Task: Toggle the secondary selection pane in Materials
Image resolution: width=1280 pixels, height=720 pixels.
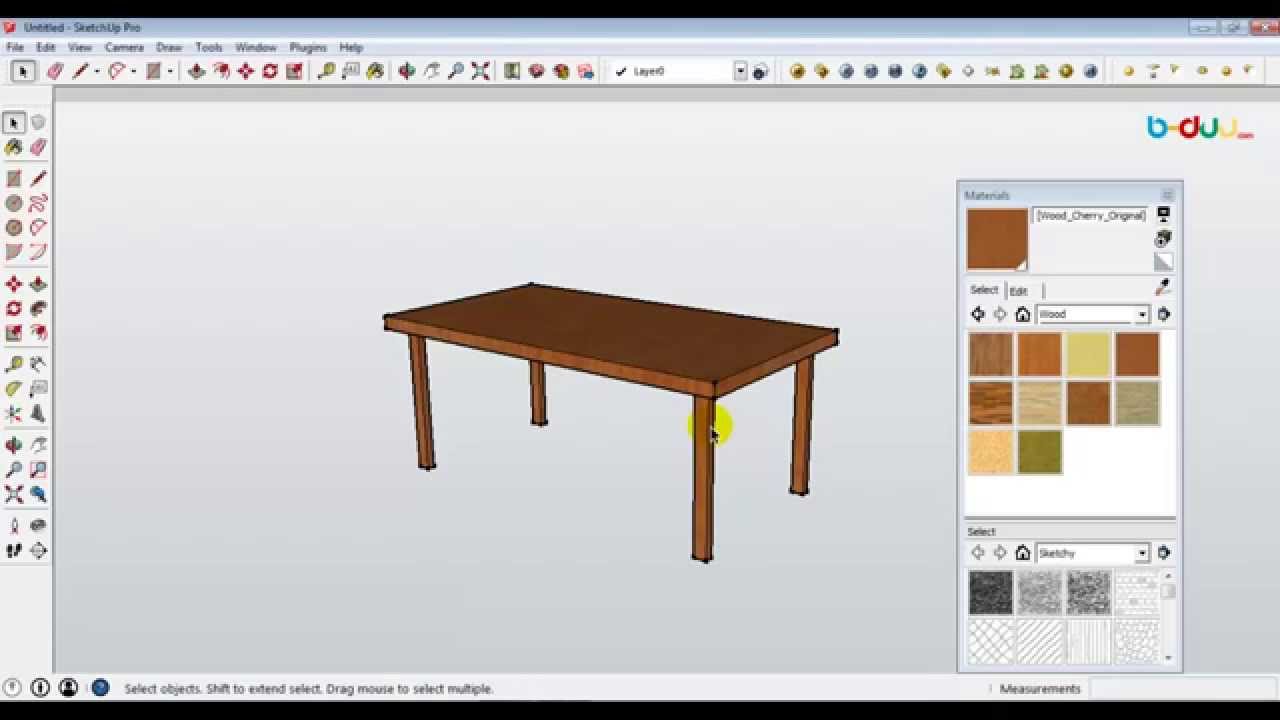Action: (x=1163, y=214)
